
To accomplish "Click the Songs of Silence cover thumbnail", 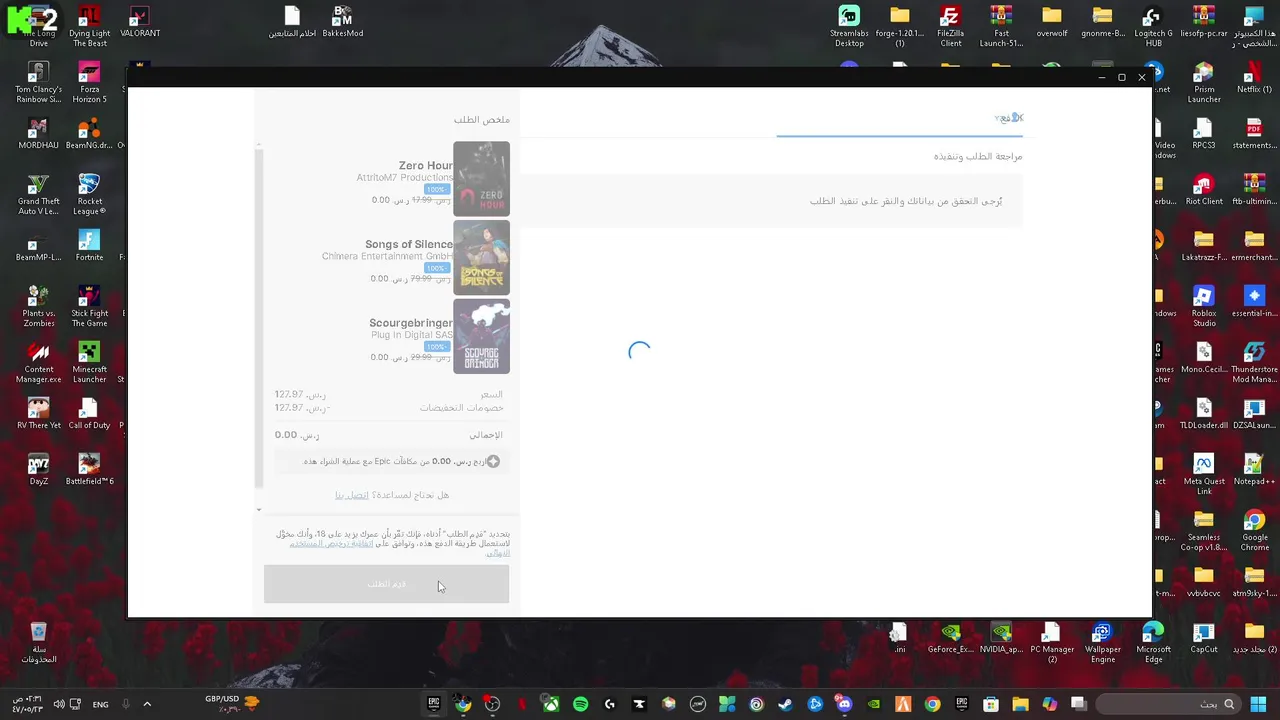I will coord(481,258).
